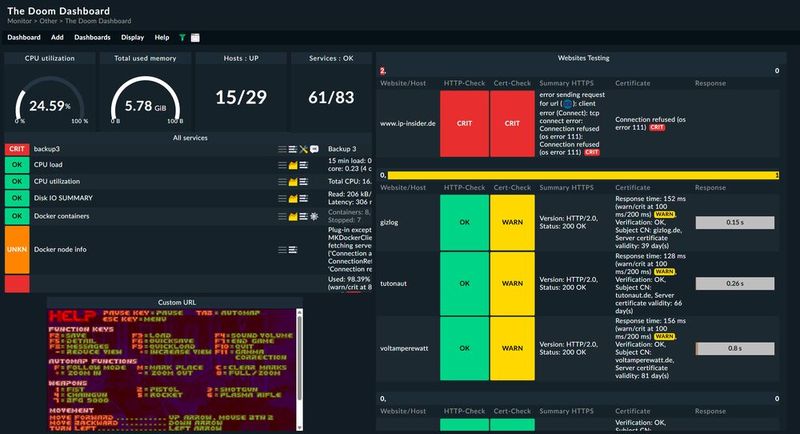Click the layout icon next to the filter

click(x=195, y=37)
